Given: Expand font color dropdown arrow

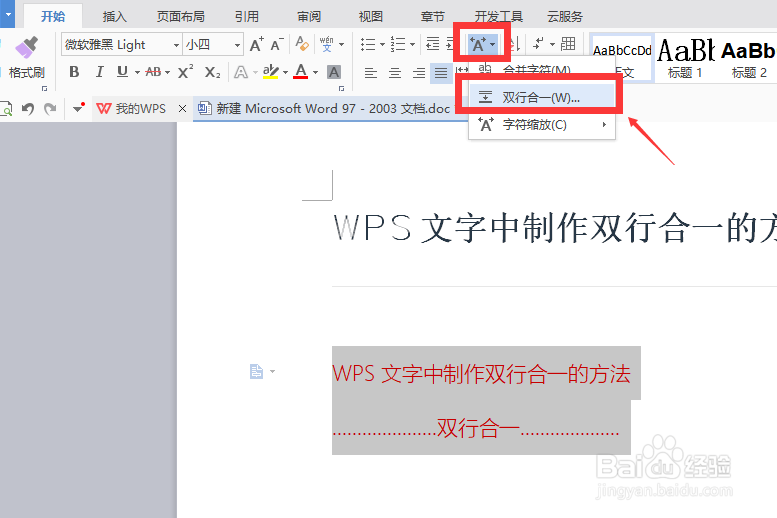Looking at the screenshot, I should tap(316, 73).
